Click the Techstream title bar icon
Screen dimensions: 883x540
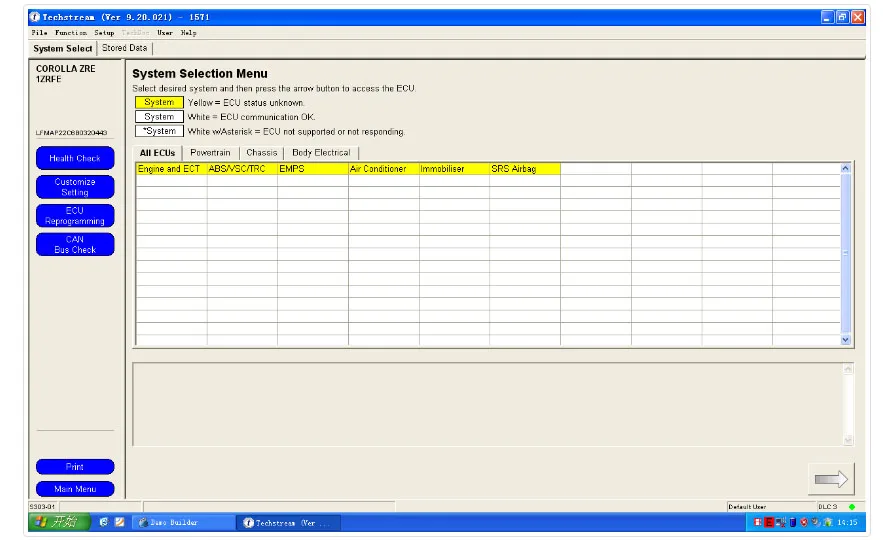click(x=35, y=17)
